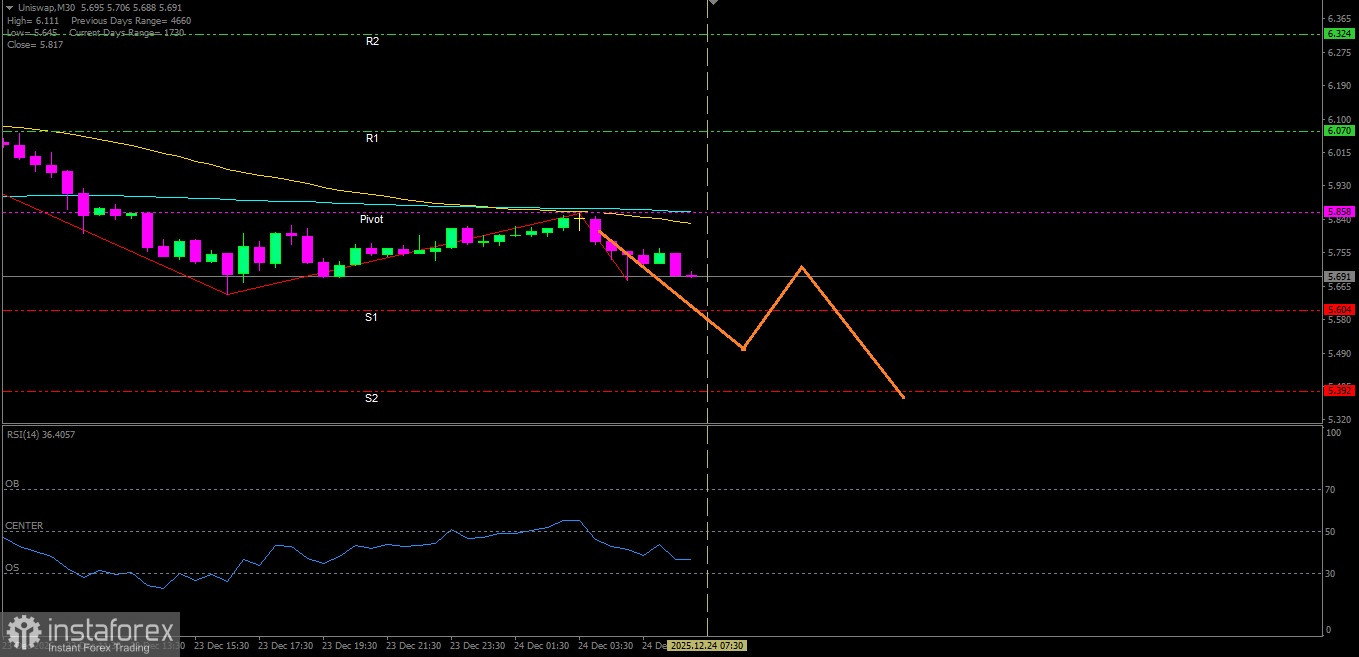
Task: Click the OB overbought level label
Action: [x=12, y=483]
